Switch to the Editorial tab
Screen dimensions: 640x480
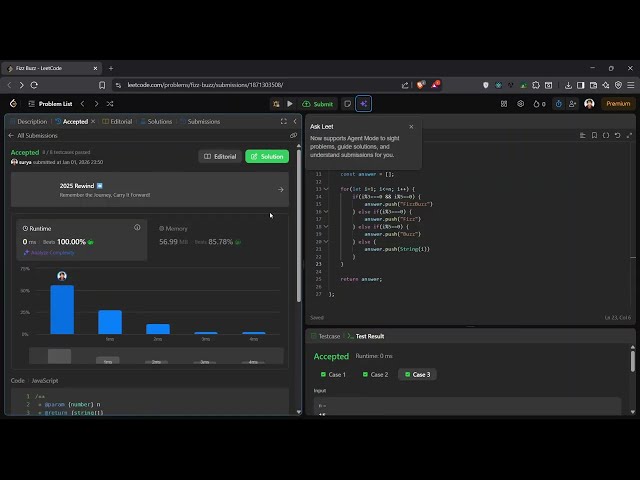117,121
